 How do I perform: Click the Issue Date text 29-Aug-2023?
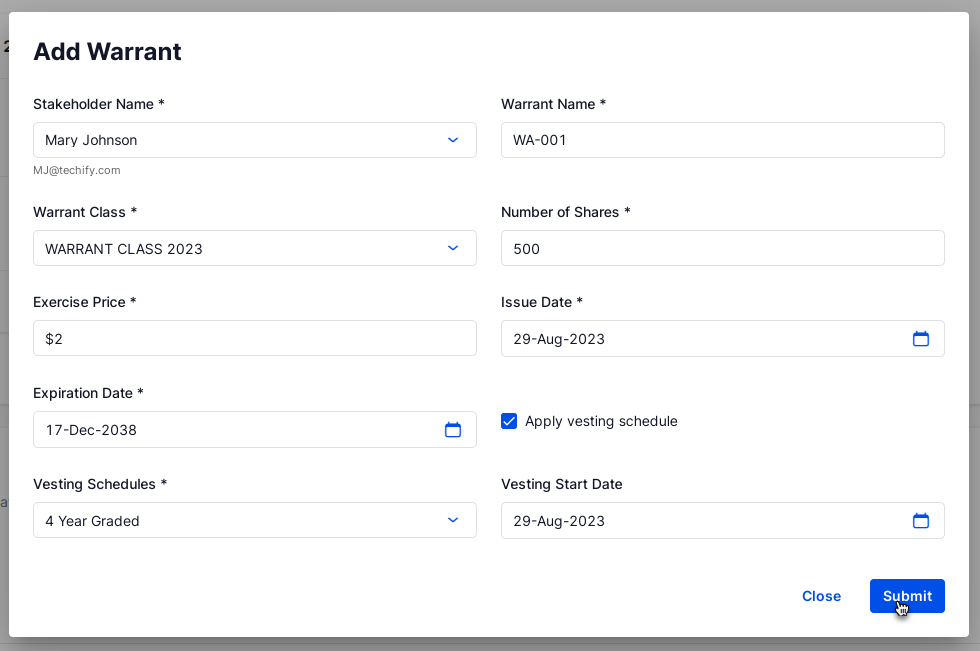[x=559, y=339]
